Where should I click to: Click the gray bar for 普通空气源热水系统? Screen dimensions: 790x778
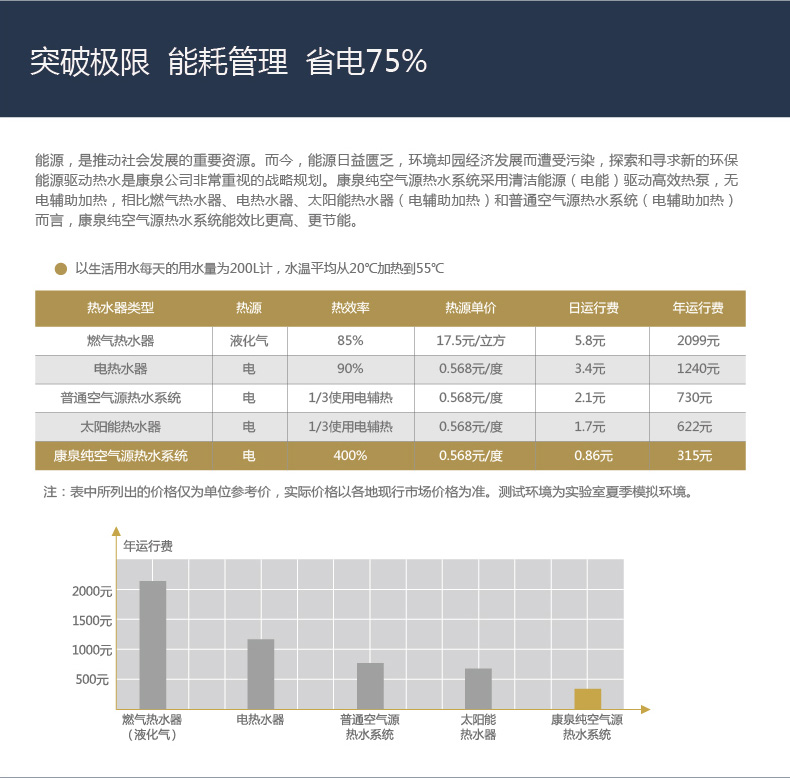coord(370,686)
